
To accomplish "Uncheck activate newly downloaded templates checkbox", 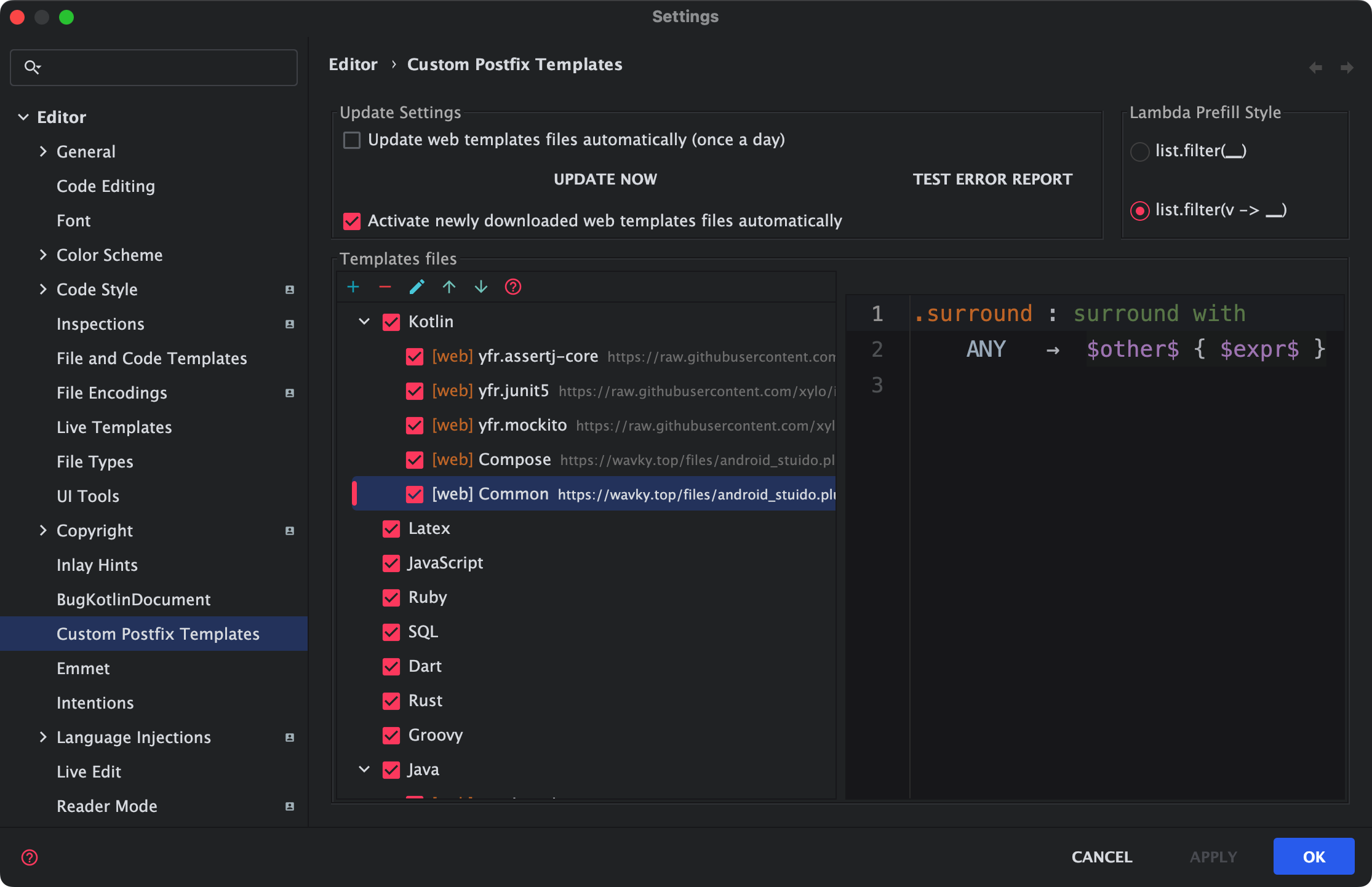I will click(x=352, y=221).
